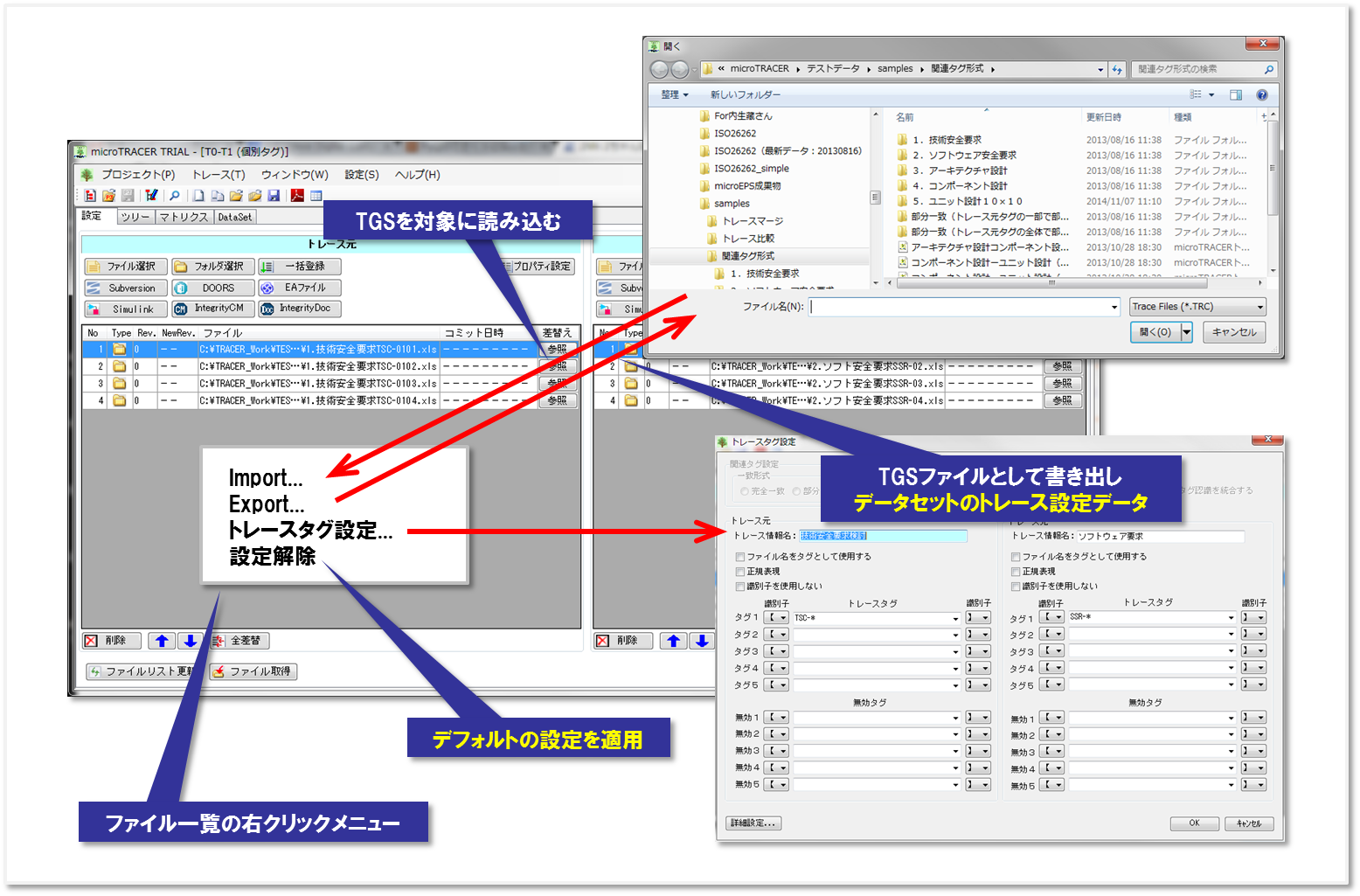Click 新しいフォルダー in the 開く dialog
This screenshot has height=896, width=1360.
tap(745, 94)
